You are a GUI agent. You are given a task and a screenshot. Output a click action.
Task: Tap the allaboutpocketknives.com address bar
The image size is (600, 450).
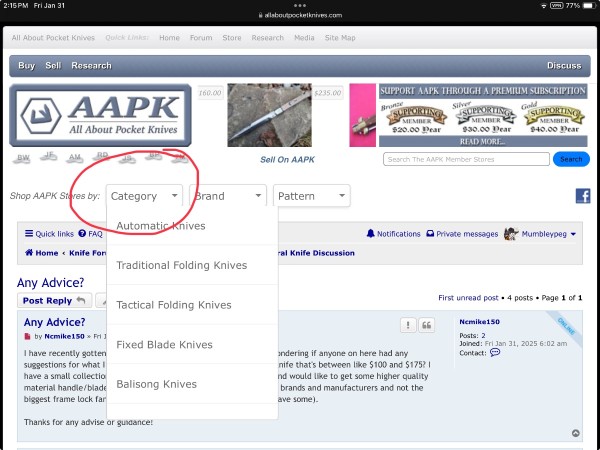tap(300, 15)
